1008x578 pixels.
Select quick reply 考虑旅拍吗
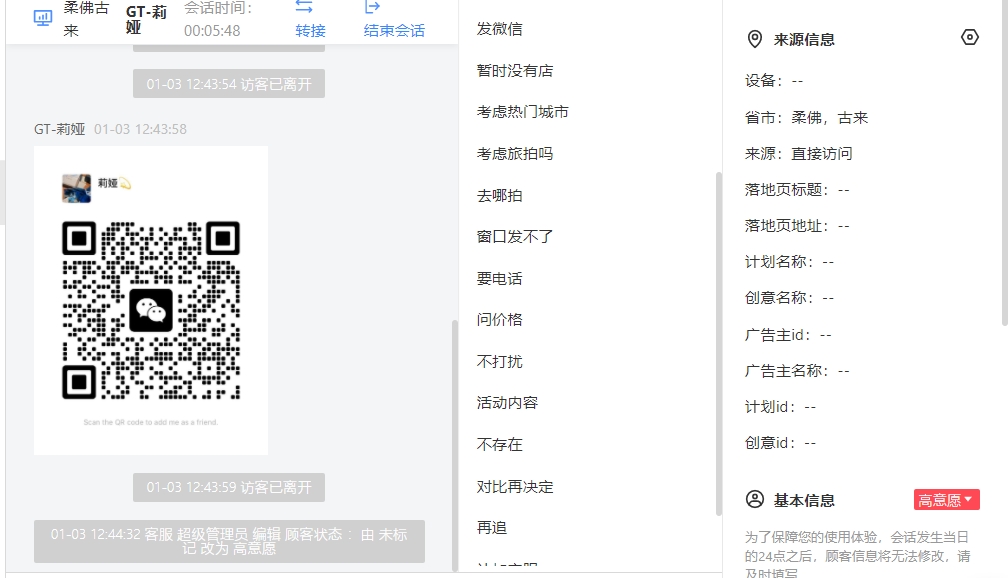[515, 154]
